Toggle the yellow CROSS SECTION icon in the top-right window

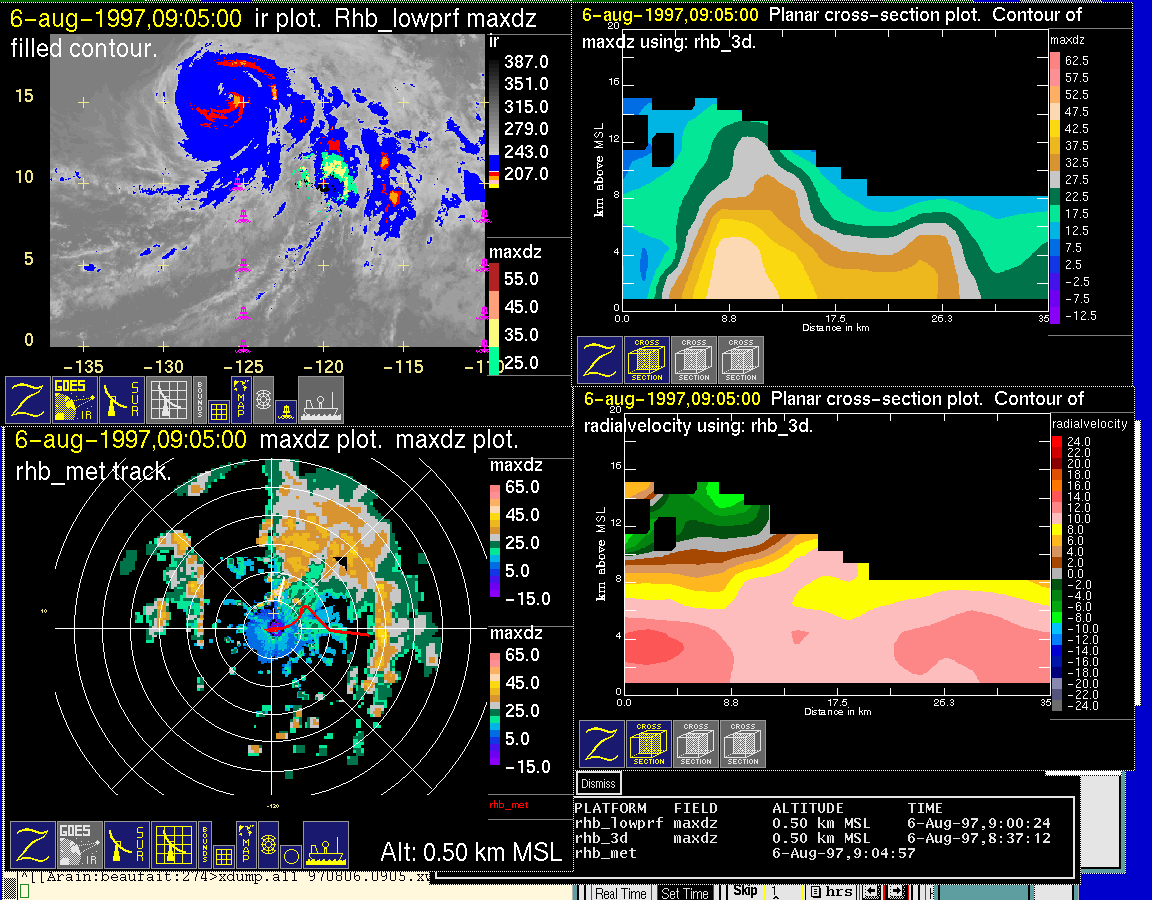click(x=647, y=360)
